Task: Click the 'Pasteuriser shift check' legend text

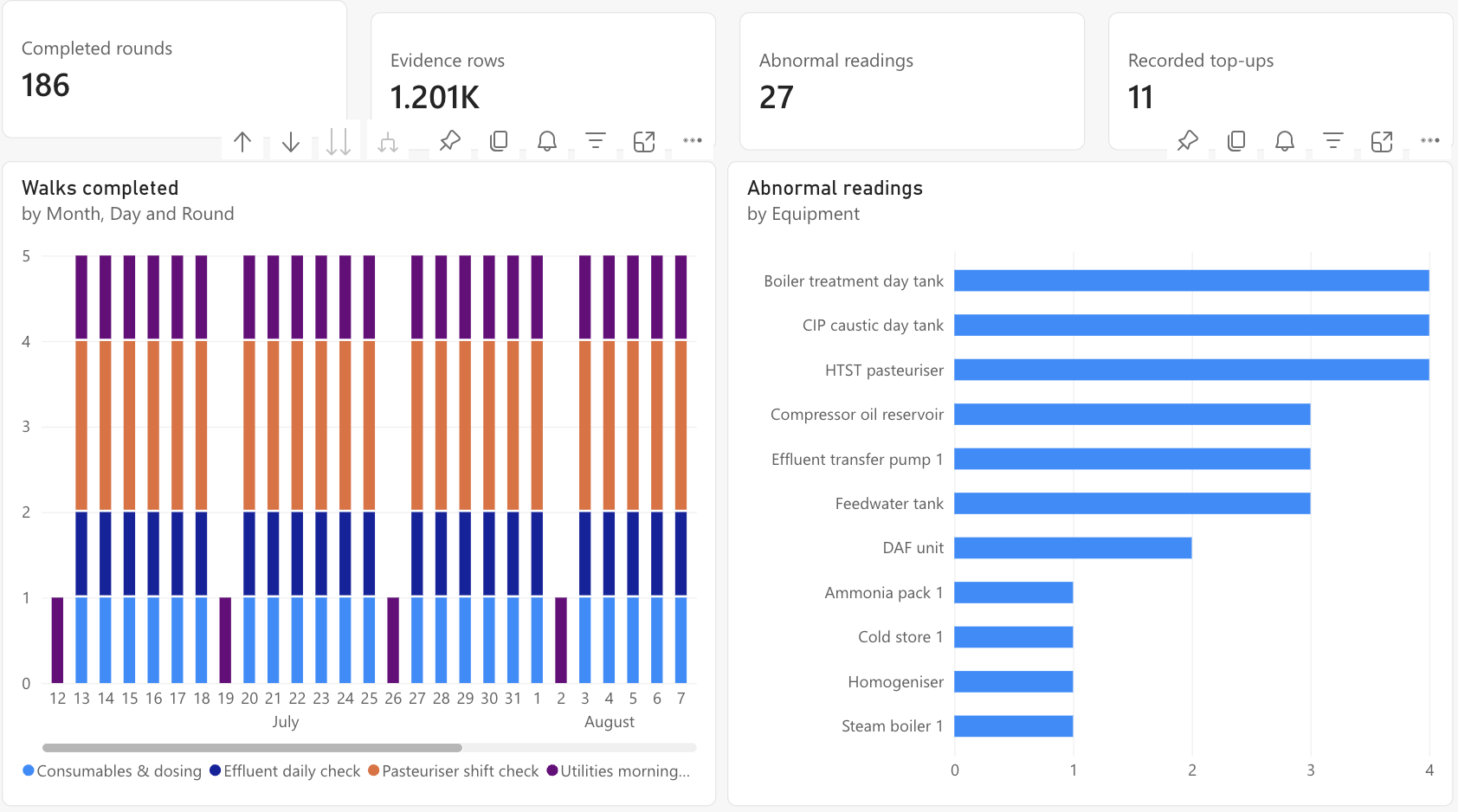Action: tap(461, 770)
